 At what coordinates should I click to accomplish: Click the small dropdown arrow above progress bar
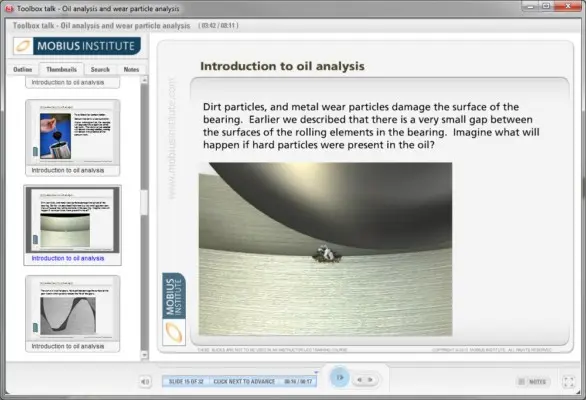[316, 372]
